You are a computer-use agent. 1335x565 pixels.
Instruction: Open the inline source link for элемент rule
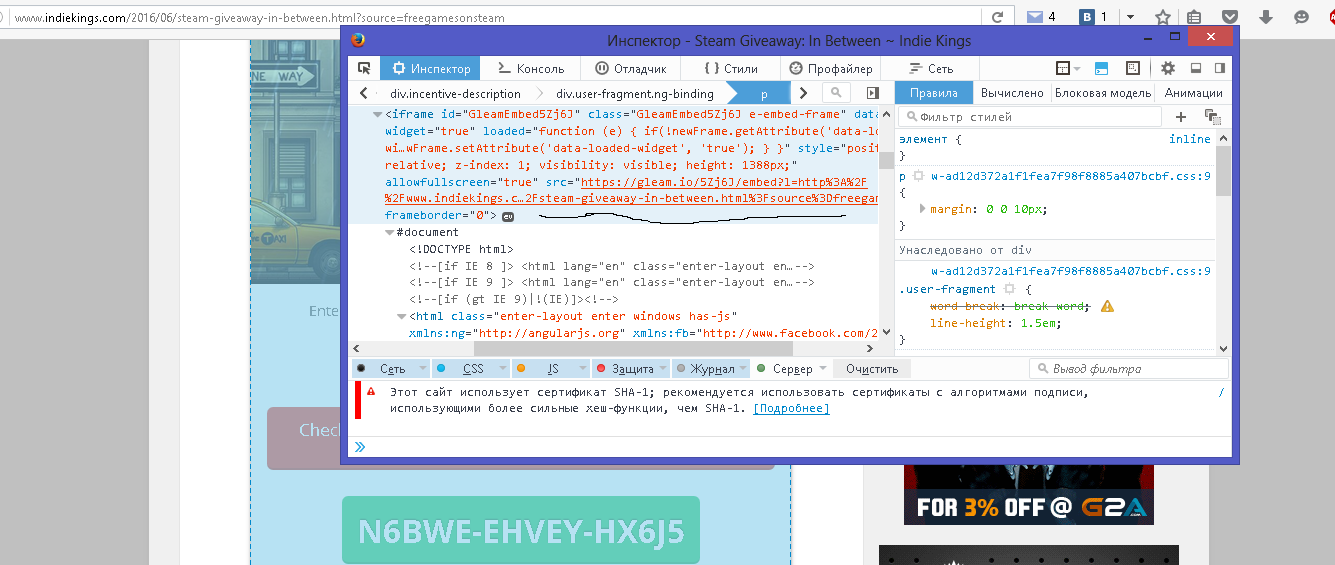(x=1189, y=139)
